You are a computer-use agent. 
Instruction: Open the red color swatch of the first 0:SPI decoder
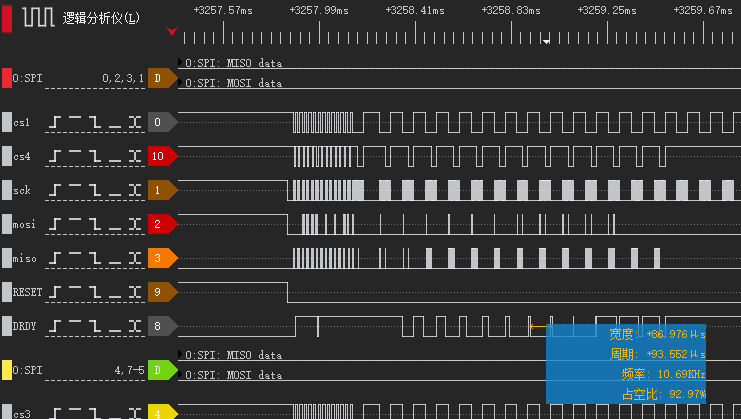7,78
